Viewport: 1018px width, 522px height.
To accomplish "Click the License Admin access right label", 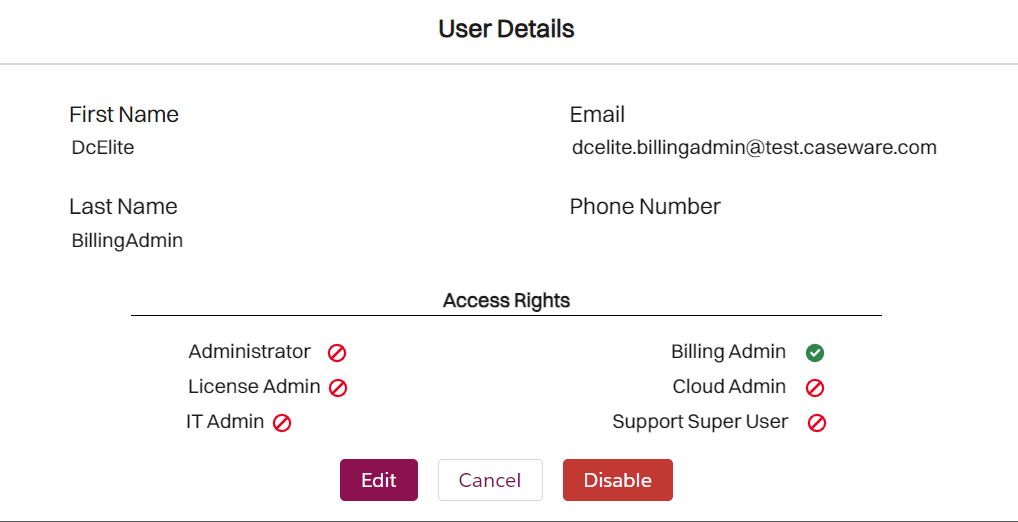I will 254,387.
